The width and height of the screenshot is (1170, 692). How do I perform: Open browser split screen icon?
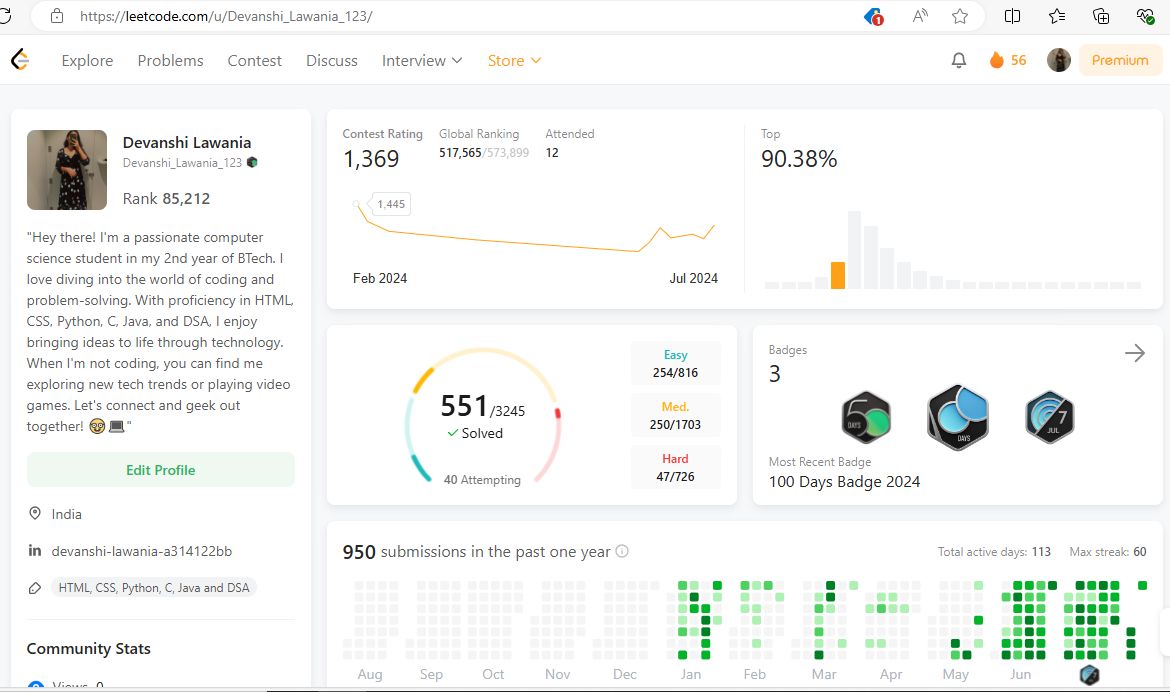pos(1012,16)
